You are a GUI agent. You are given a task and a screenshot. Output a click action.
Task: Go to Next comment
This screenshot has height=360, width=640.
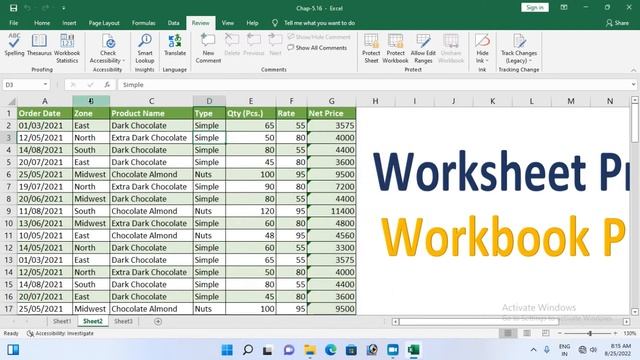click(x=276, y=45)
